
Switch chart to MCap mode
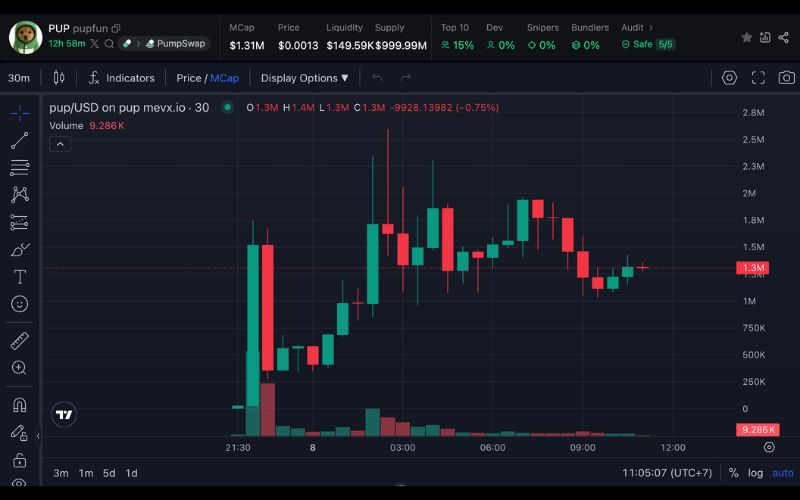pyautogui.click(x=224, y=78)
